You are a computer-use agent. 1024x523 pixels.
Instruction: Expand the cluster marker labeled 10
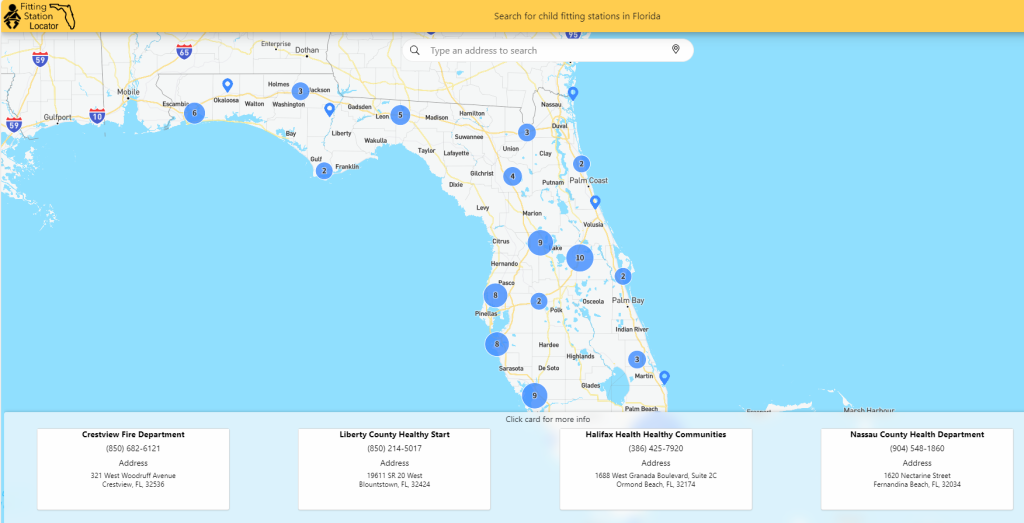[579, 258]
